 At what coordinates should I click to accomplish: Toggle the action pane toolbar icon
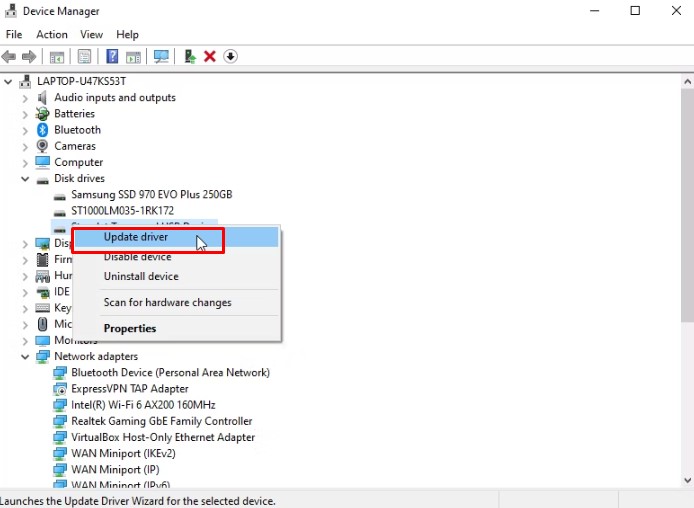tap(133, 57)
